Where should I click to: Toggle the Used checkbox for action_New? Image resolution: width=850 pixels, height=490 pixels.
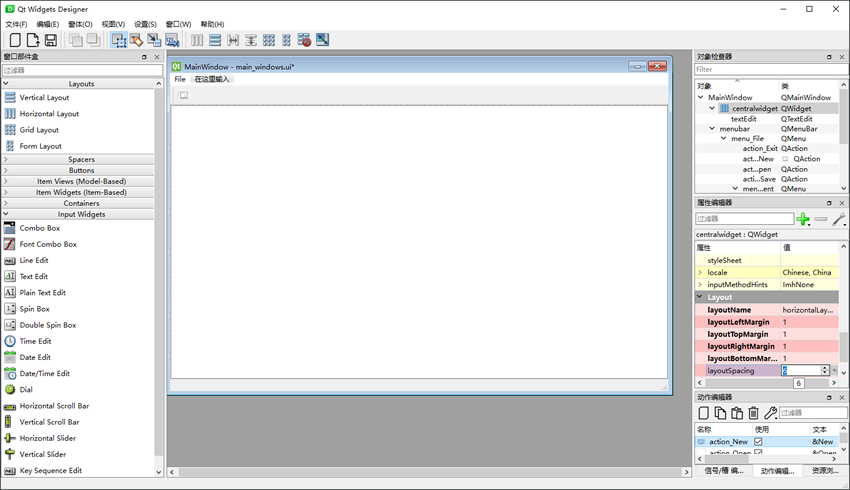(x=758, y=442)
